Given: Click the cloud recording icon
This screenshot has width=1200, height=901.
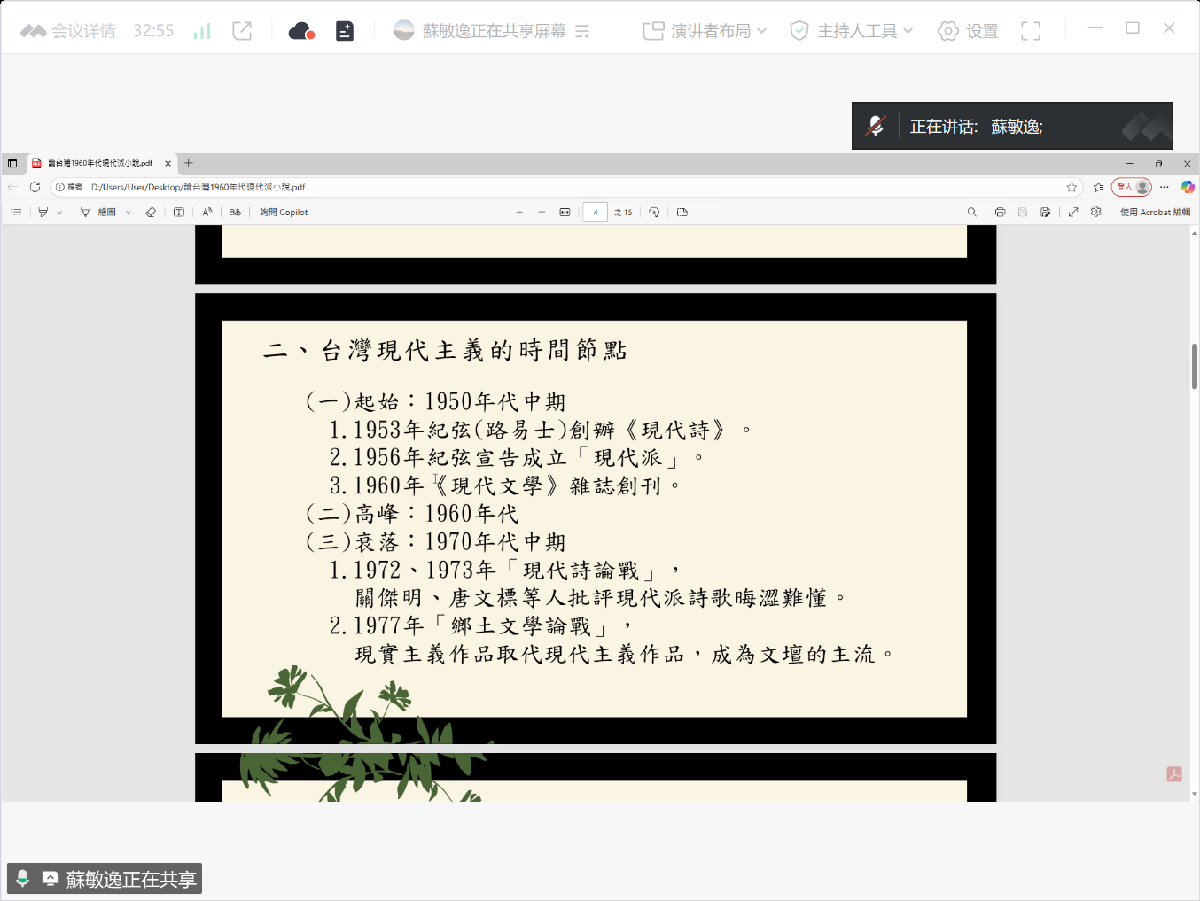Looking at the screenshot, I should [301, 31].
